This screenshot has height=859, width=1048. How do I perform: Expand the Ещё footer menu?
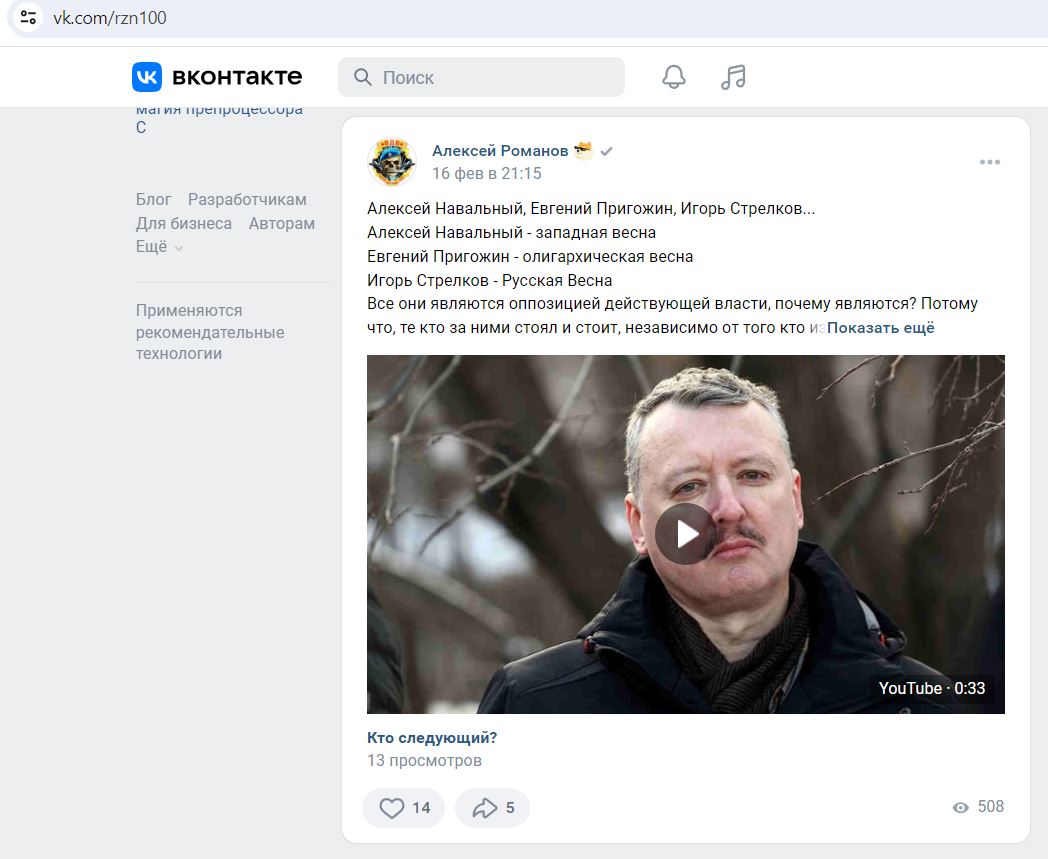click(x=159, y=247)
